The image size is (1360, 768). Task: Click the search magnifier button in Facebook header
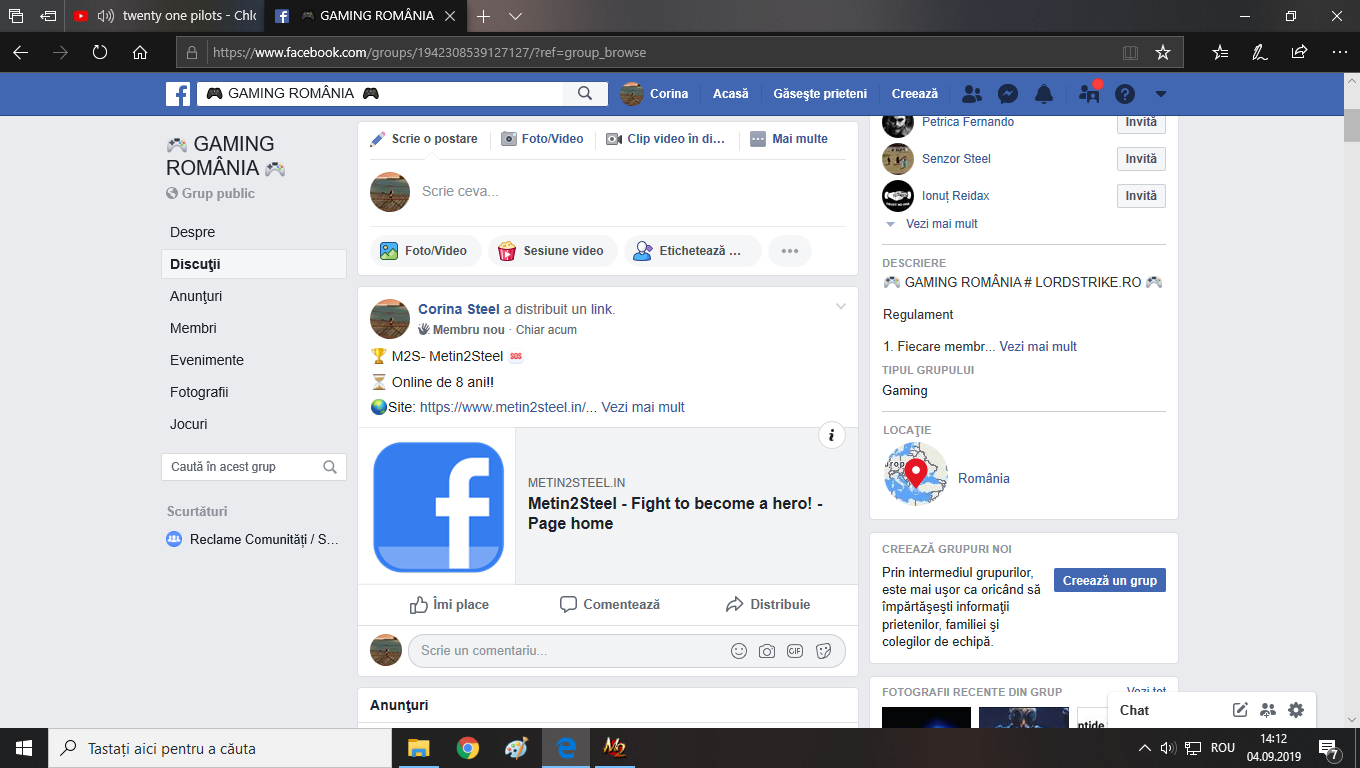[585, 94]
